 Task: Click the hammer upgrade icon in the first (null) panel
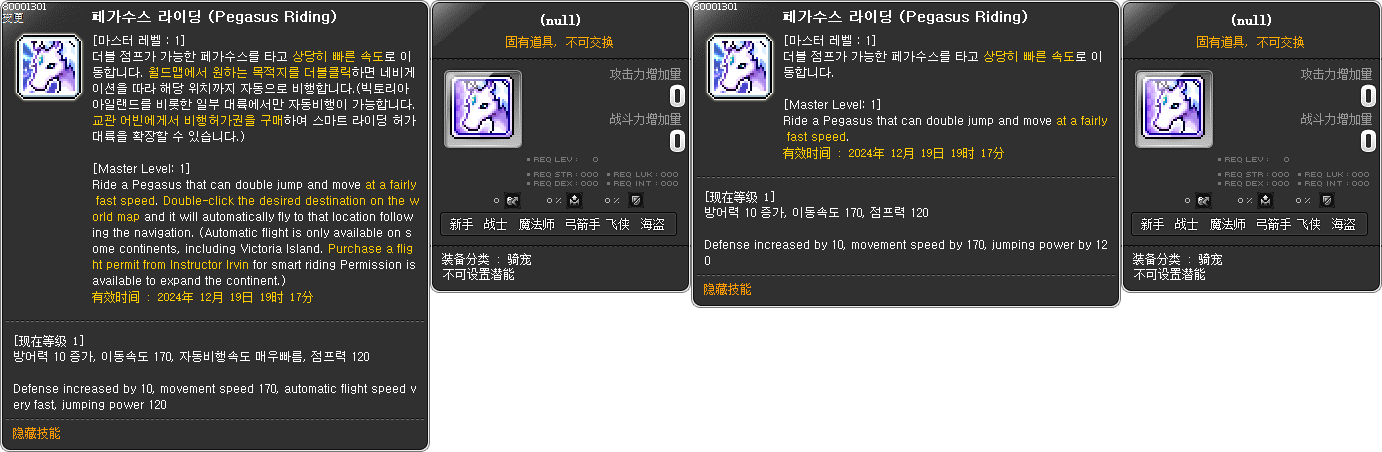pyautogui.click(x=512, y=201)
